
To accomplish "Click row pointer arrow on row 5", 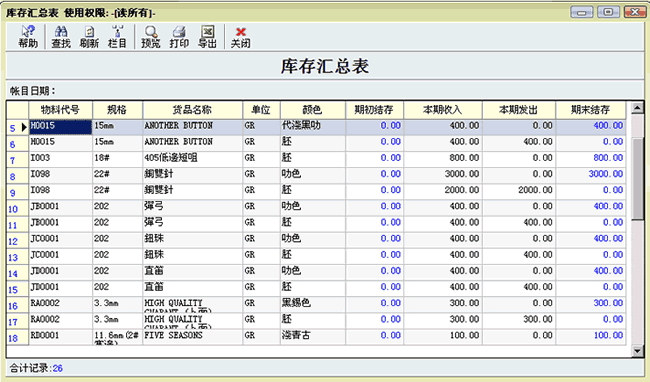I will click(24, 127).
